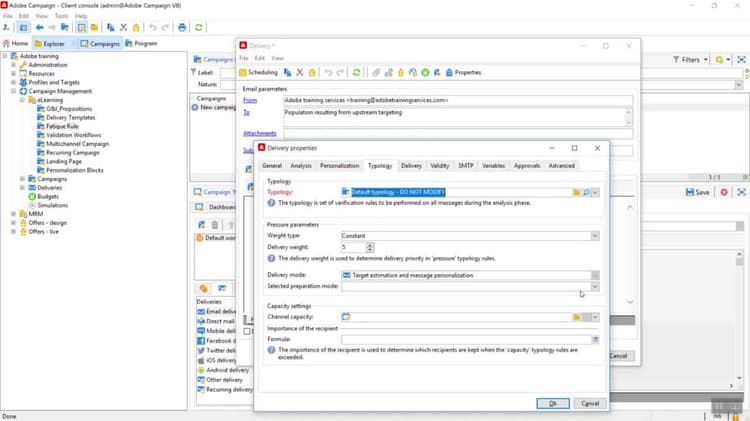The width and height of the screenshot is (750, 421).
Task: Click the Scheduling button in Delivery window
Action: tap(258, 73)
